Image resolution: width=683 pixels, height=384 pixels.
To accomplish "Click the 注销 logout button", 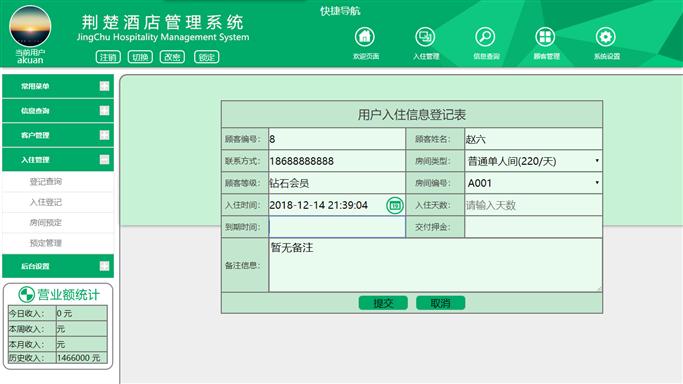I will click(x=108, y=57).
